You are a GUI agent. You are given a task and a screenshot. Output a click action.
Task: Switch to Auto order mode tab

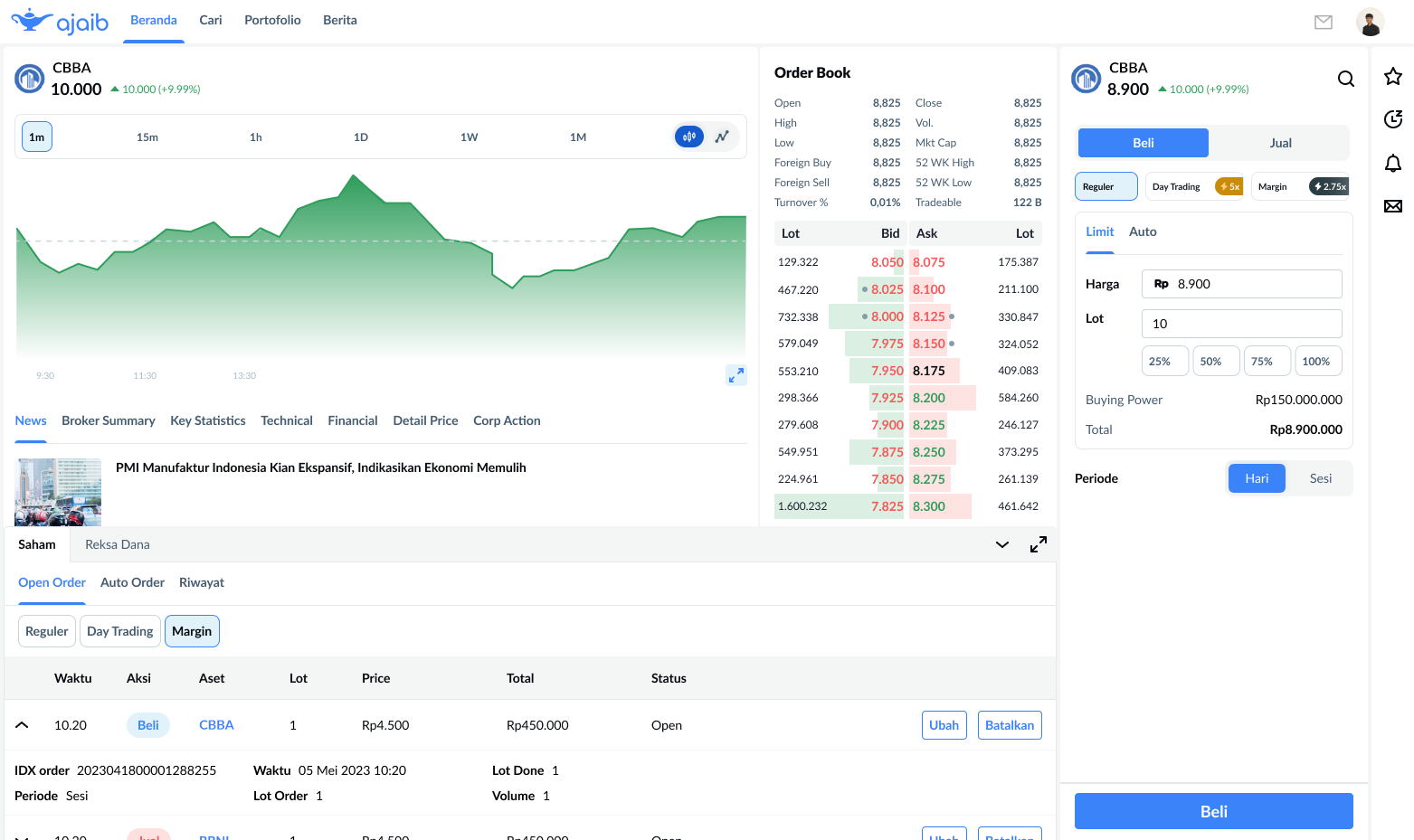click(1143, 231)
